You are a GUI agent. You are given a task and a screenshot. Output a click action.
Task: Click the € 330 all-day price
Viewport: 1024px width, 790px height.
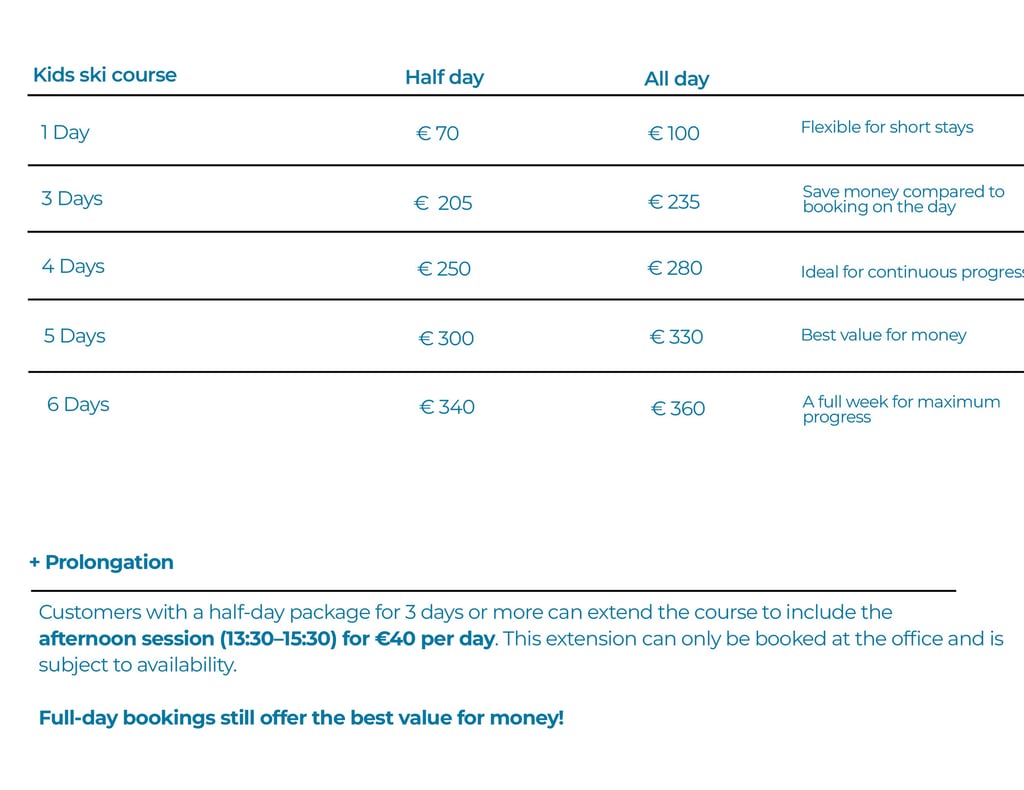click(677, 337)
